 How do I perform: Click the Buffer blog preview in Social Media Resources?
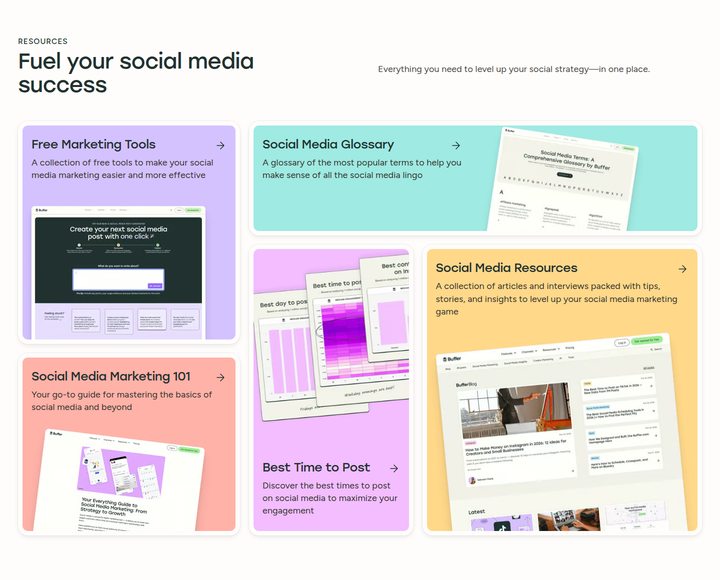[x=562, y=432]
